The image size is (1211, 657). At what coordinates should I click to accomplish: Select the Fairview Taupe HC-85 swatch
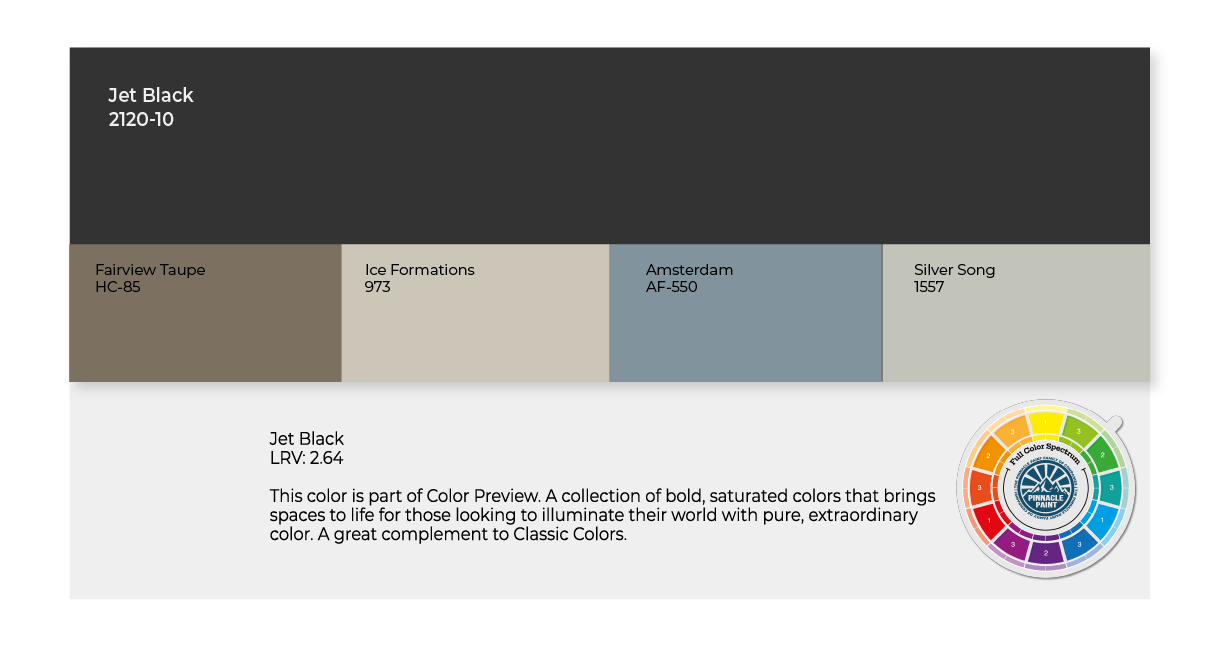click(x=205, y=330)
